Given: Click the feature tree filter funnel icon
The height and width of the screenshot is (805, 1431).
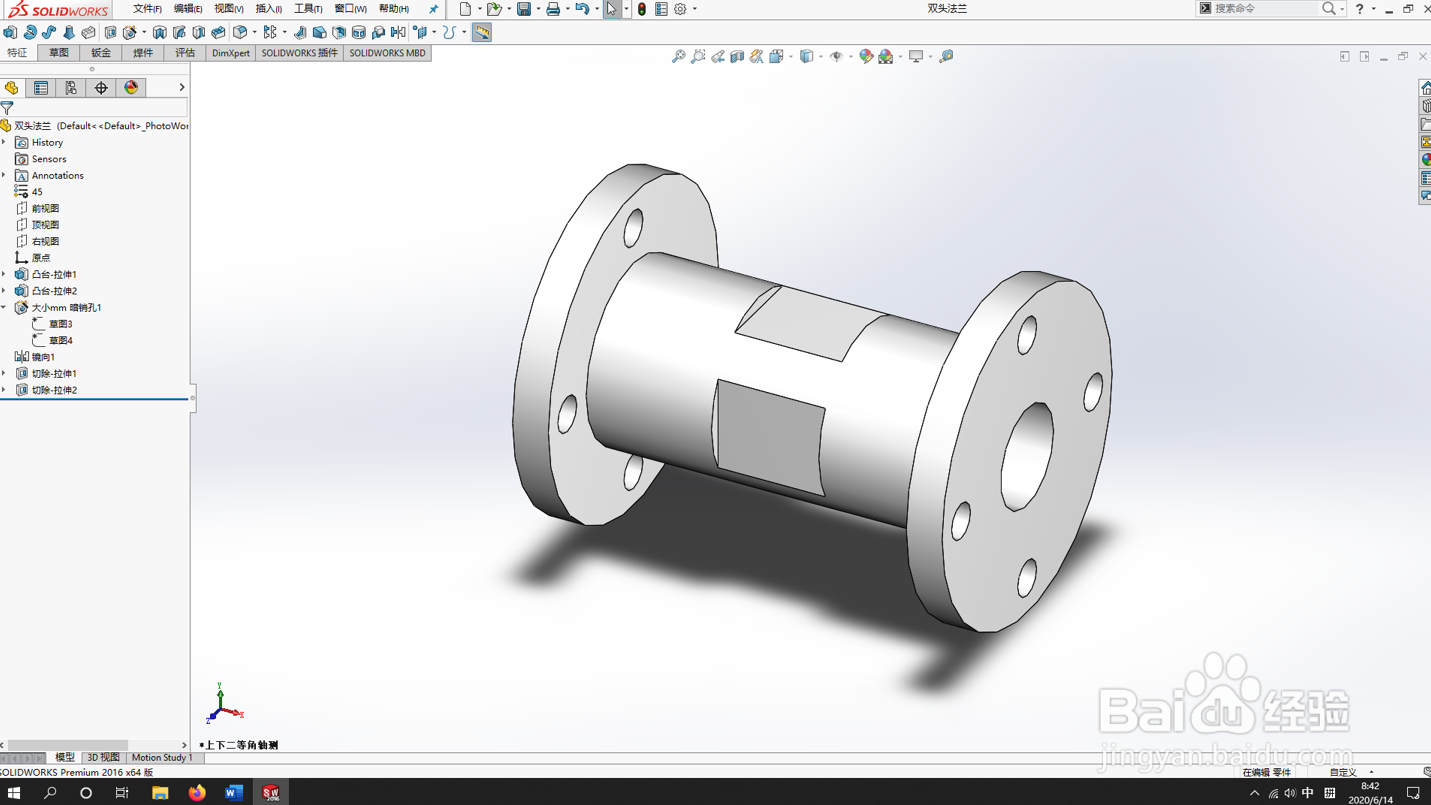Looking at the screenshot, I should [x=7, y=108].
